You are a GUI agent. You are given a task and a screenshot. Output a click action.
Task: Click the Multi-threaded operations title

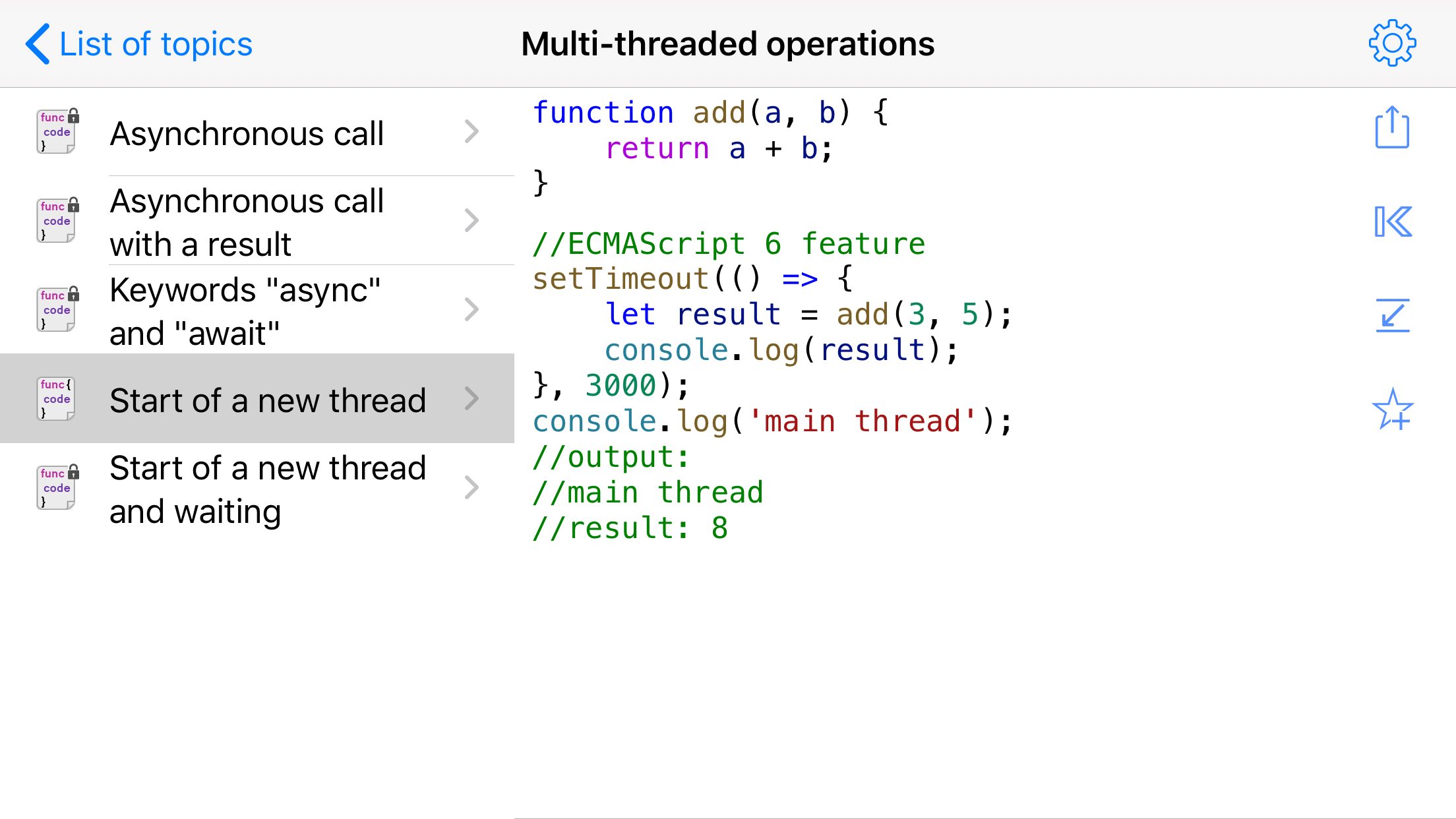click(x=727, y=44)
